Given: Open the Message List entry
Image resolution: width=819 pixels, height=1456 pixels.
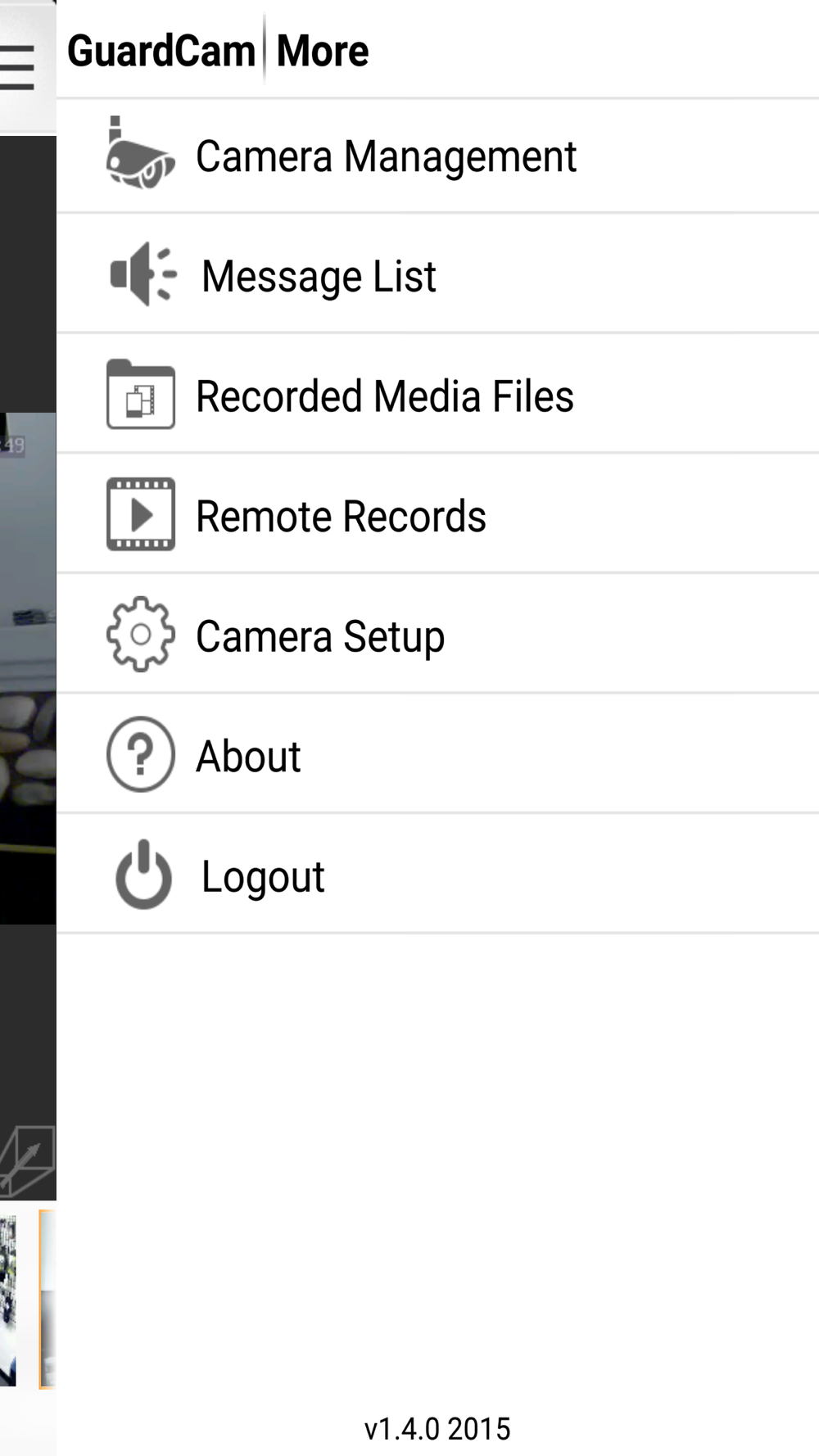Looking at the screenshot, I should click(x=437, y=274).
